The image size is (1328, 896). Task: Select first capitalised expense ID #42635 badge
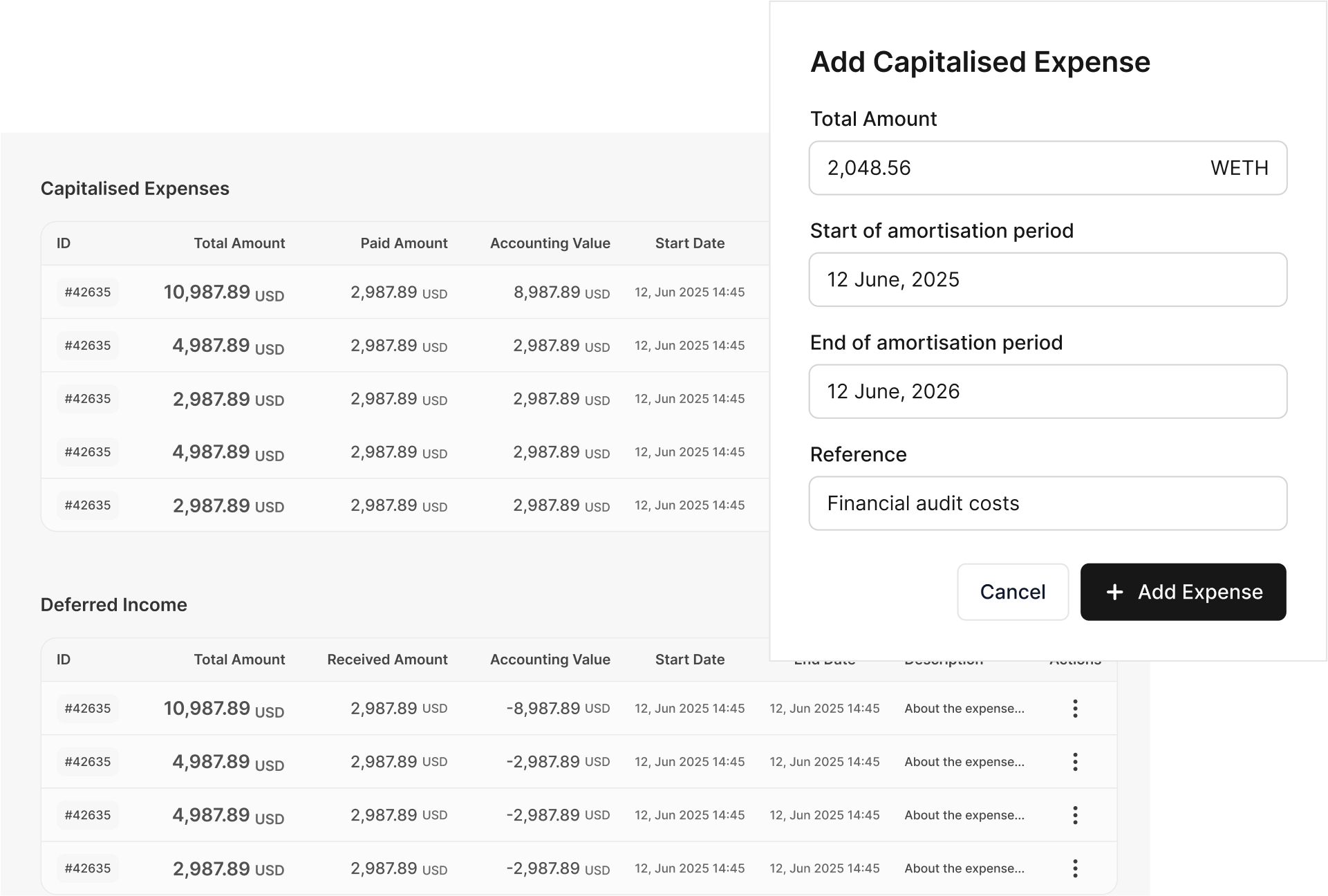[x=88, y=292]
